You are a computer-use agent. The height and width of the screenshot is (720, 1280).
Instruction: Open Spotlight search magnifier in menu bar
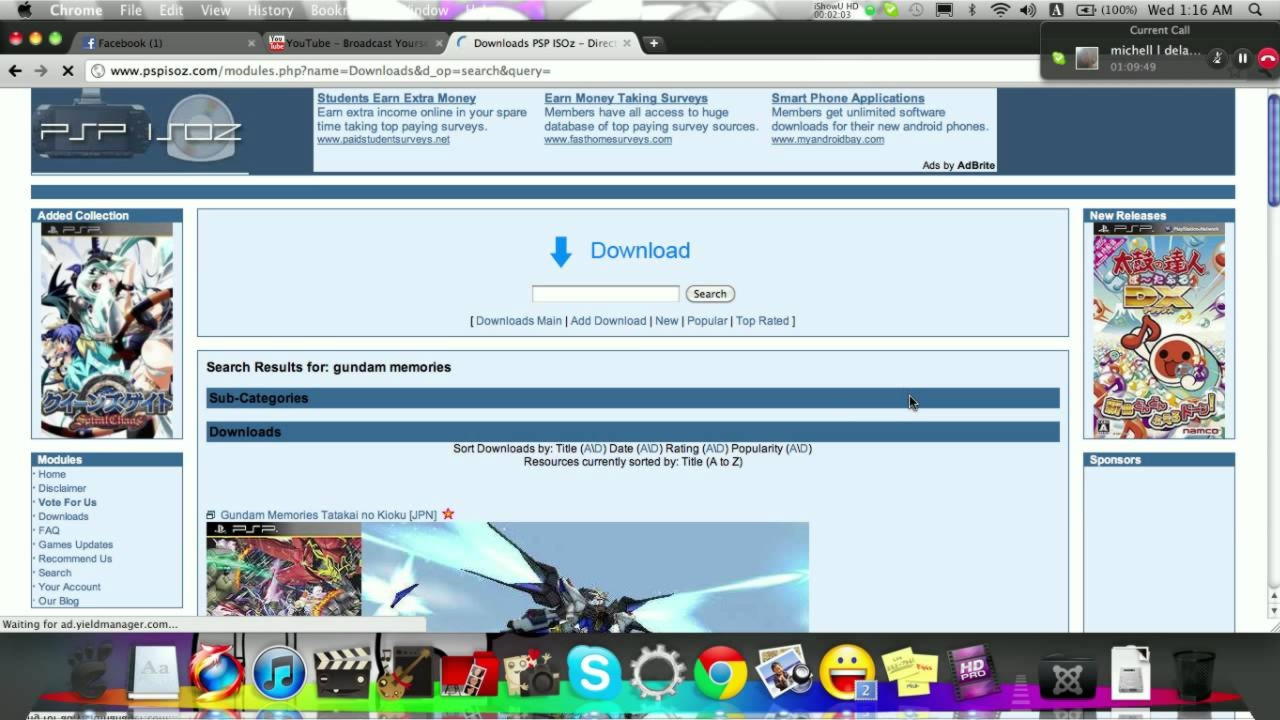click(1255, 10)
